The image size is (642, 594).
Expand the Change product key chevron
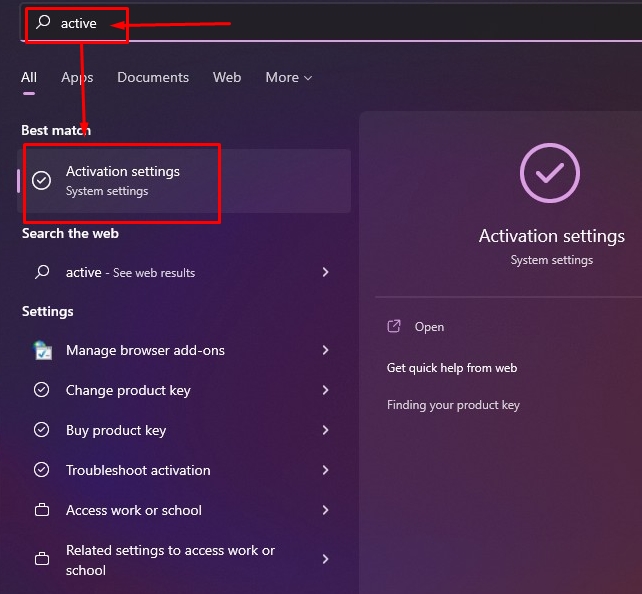pyautogui.click(x=326, y=390)
